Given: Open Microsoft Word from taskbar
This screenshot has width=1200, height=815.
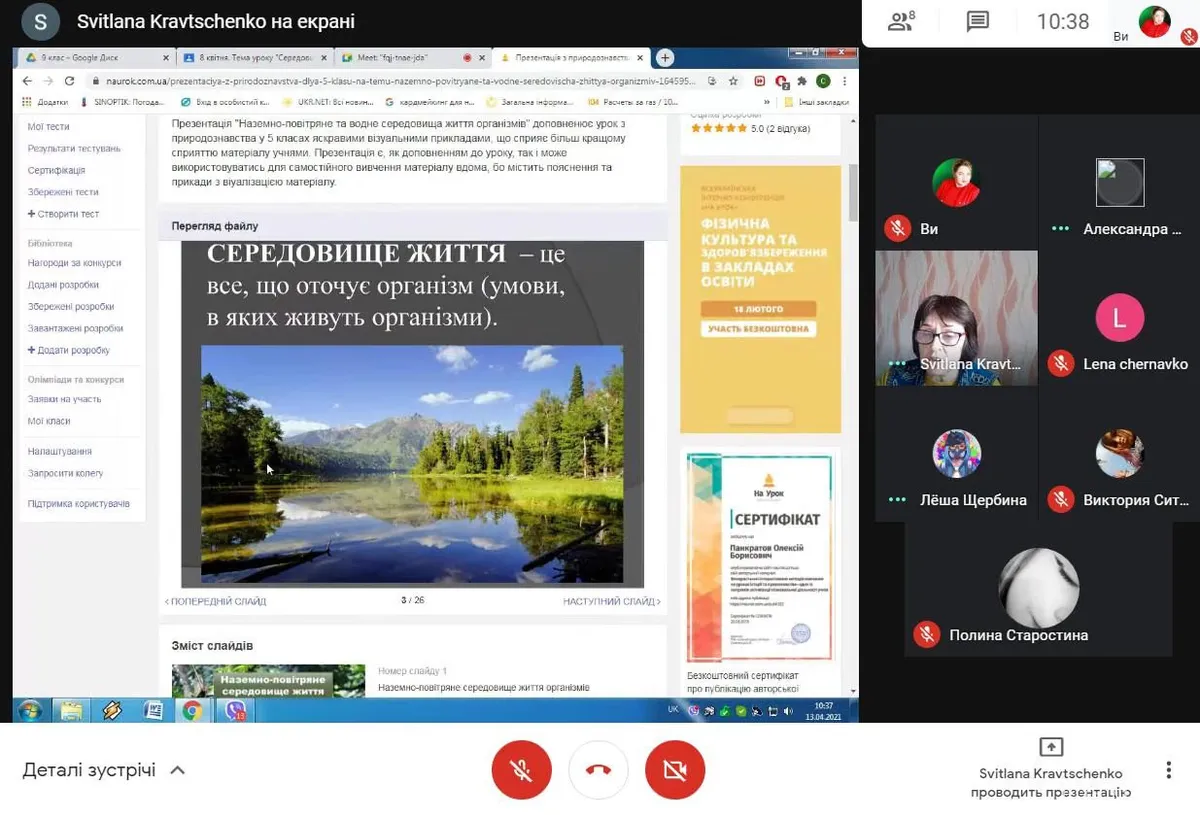Looking at the screenshot, I should click(153, 711).
